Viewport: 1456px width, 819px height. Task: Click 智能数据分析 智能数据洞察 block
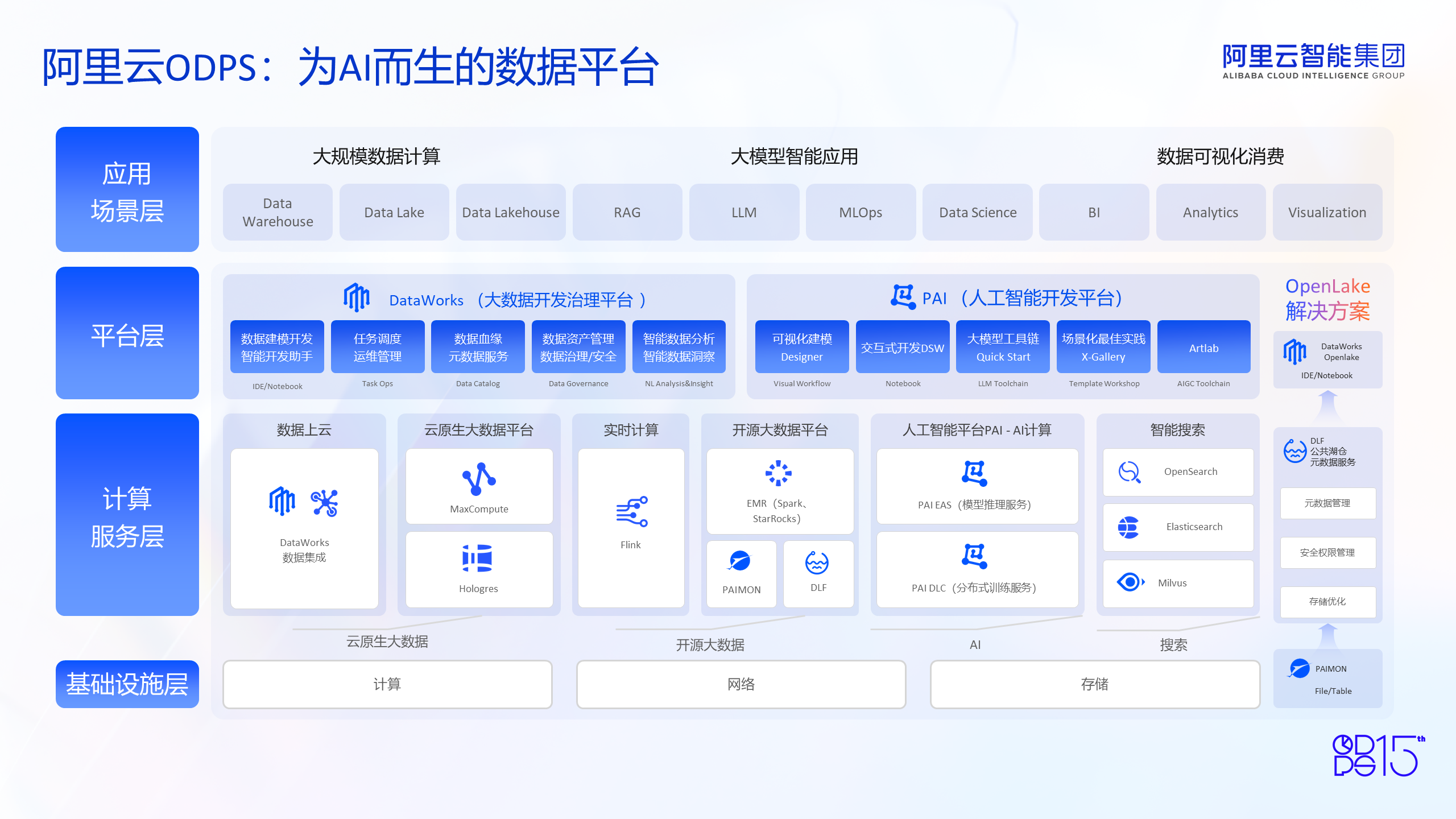679,347
